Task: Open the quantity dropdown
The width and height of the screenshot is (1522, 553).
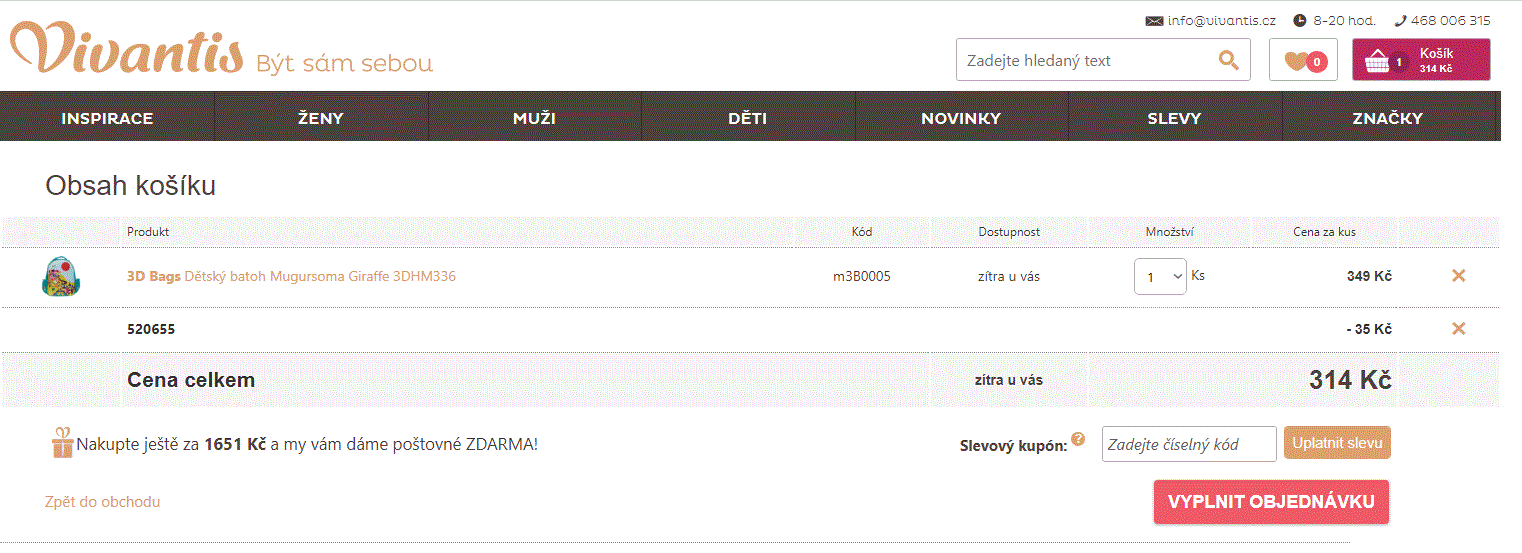Action: click(x=1160, y=277)
